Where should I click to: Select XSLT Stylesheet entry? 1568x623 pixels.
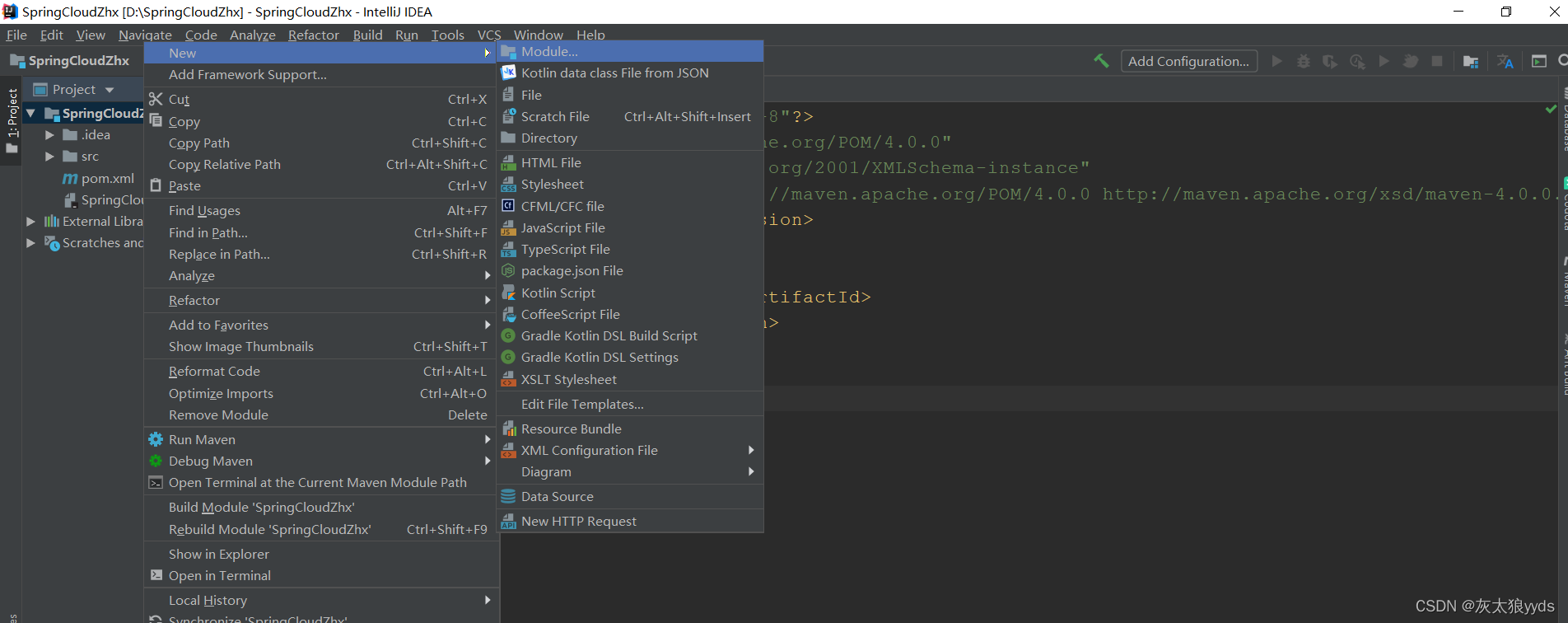632,379
